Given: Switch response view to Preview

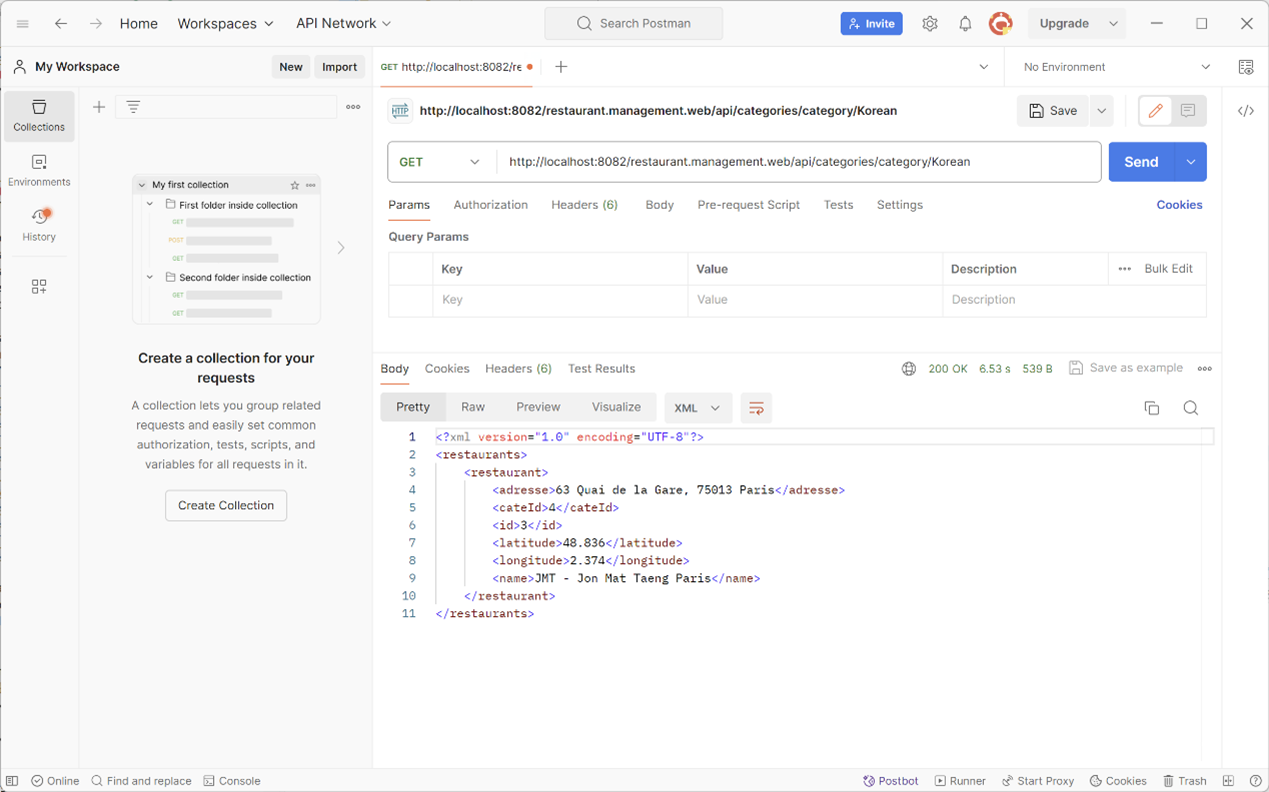Looking at the screenshot, I should 538,408.
